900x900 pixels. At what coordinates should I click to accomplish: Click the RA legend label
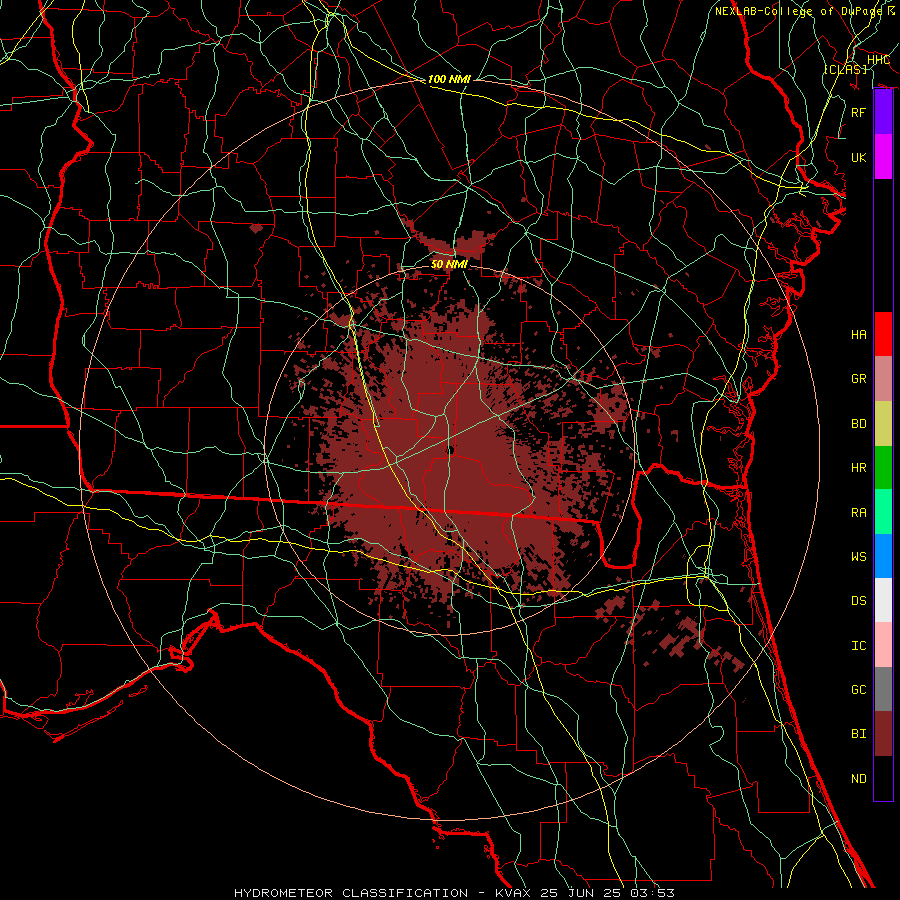tap(858, 512)
